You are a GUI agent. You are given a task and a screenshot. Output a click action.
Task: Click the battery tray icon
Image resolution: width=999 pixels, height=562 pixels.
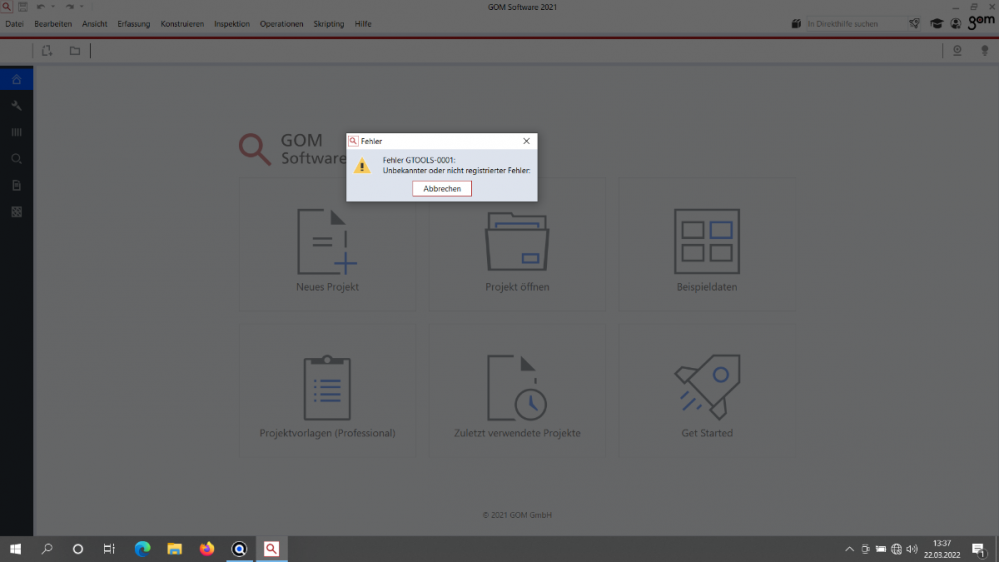(880, 549)
